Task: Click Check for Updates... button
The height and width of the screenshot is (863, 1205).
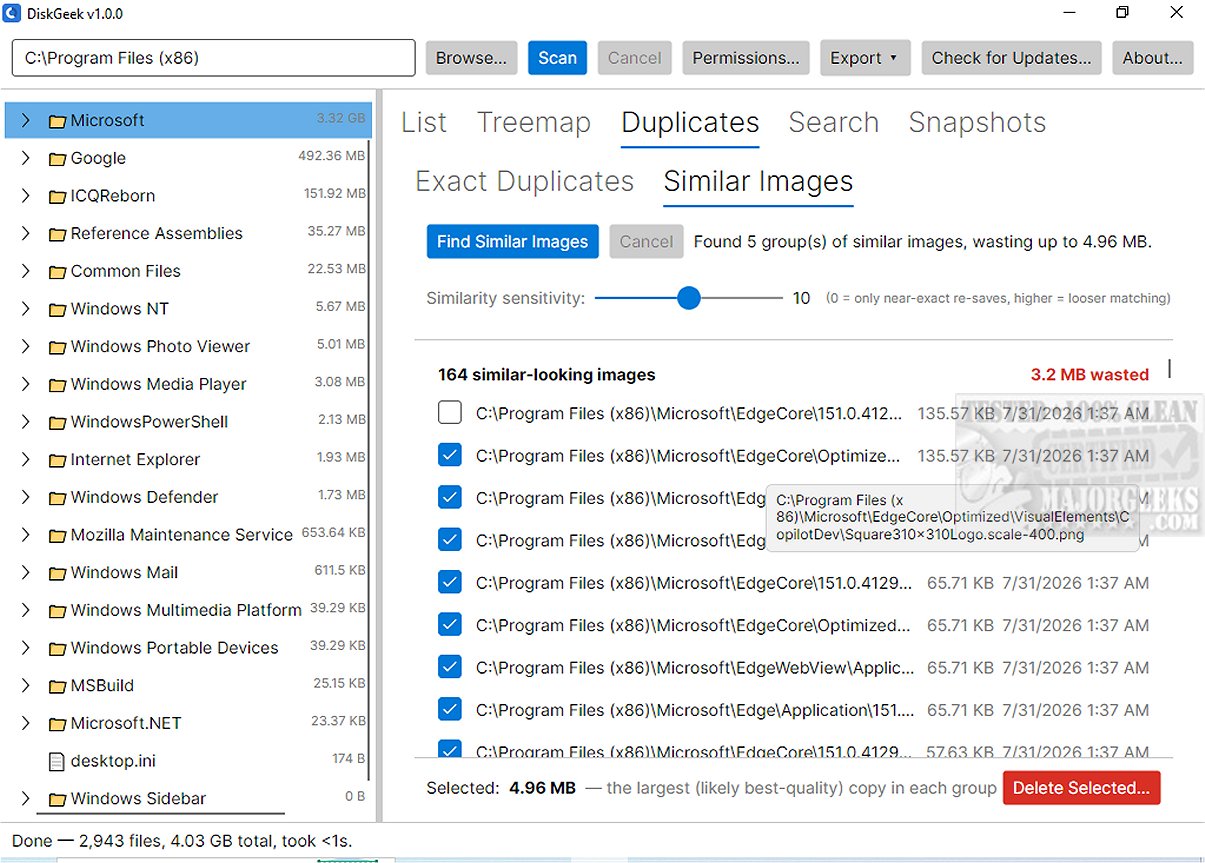Action: coord(1012,58)
